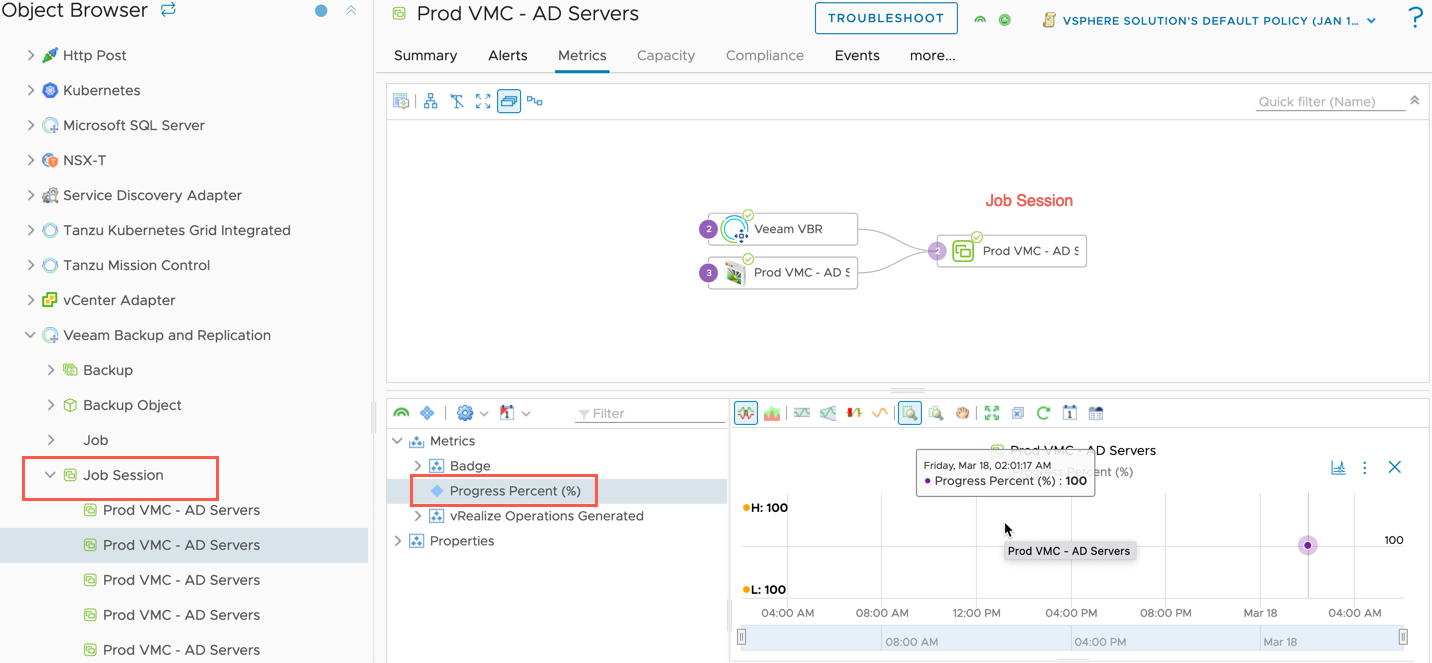Expand the Http Post tree node
Viewport: 1432px width, 663px height.
coord(31,55)
